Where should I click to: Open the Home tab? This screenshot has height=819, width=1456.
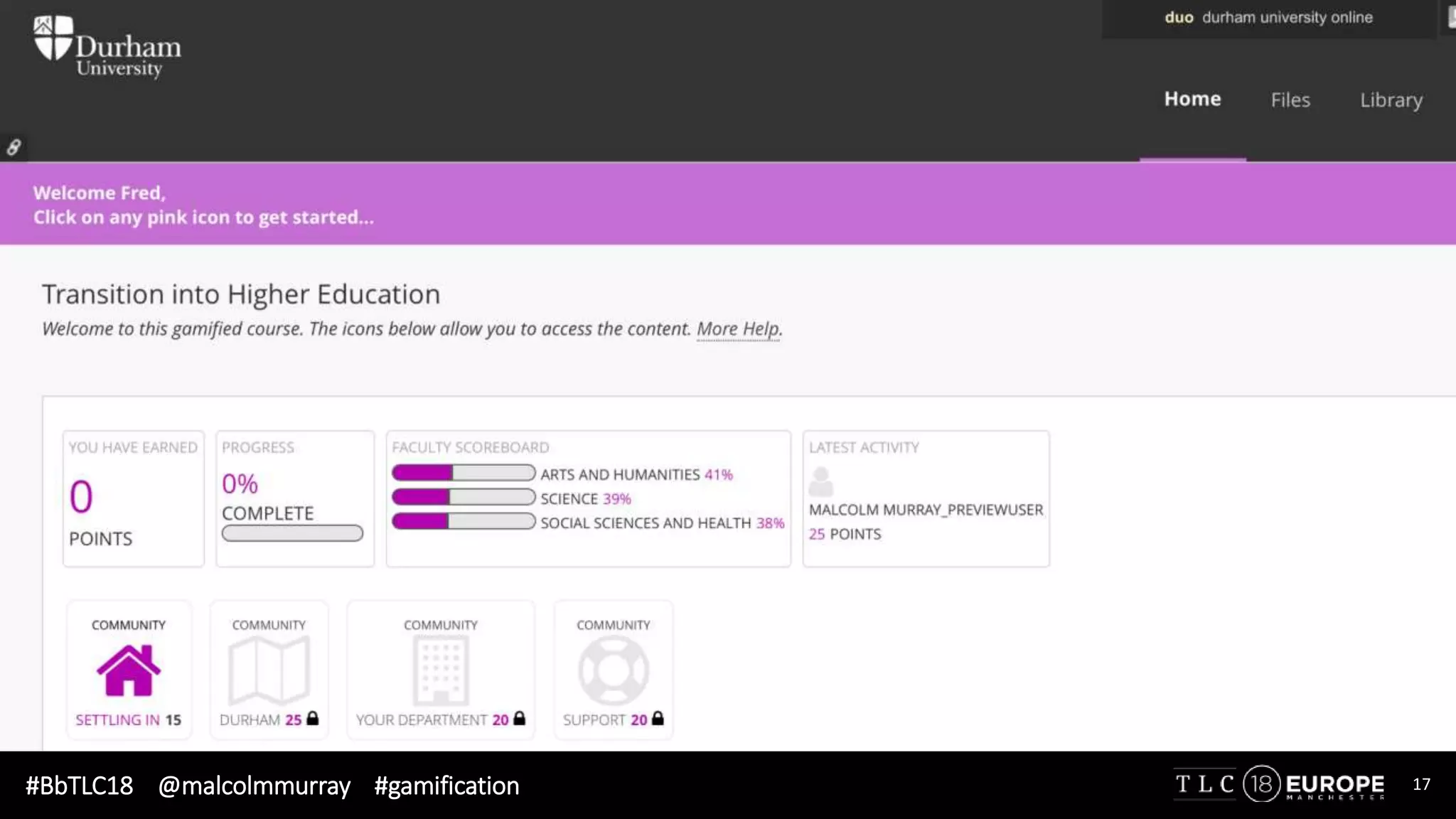tap(1192, 100)
